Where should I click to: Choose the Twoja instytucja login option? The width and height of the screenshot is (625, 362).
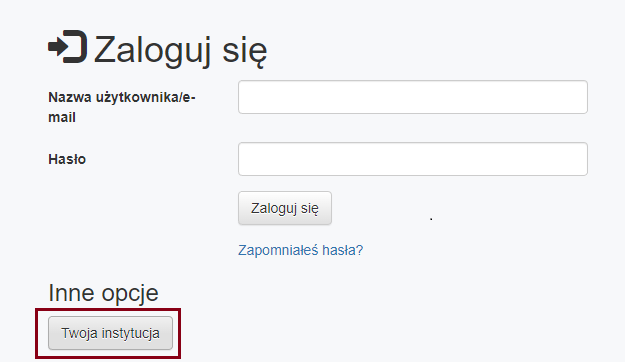point(110,333)
